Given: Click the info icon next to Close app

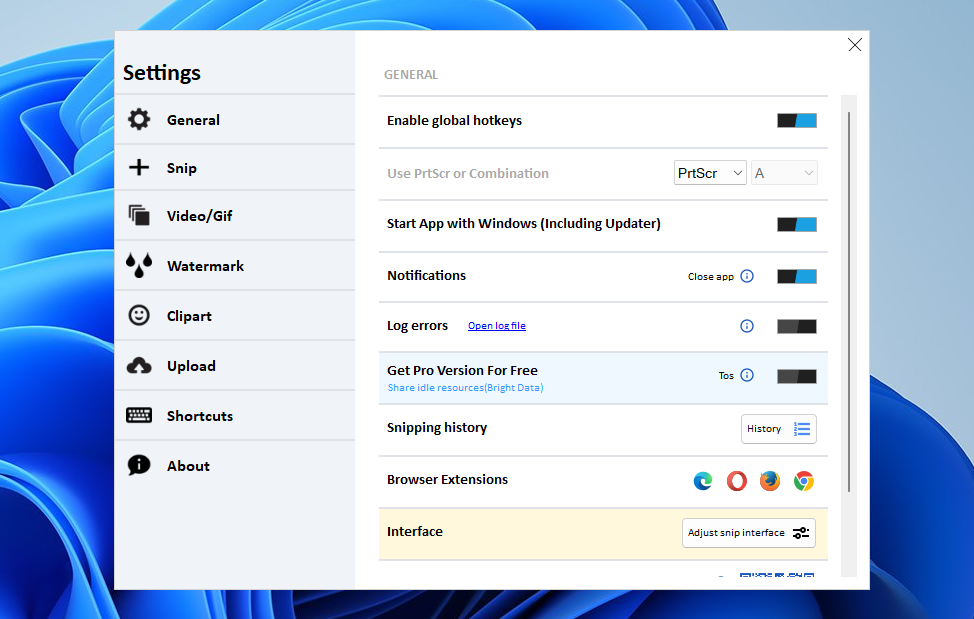Looking at the screenshot, I should coord(747,276).
